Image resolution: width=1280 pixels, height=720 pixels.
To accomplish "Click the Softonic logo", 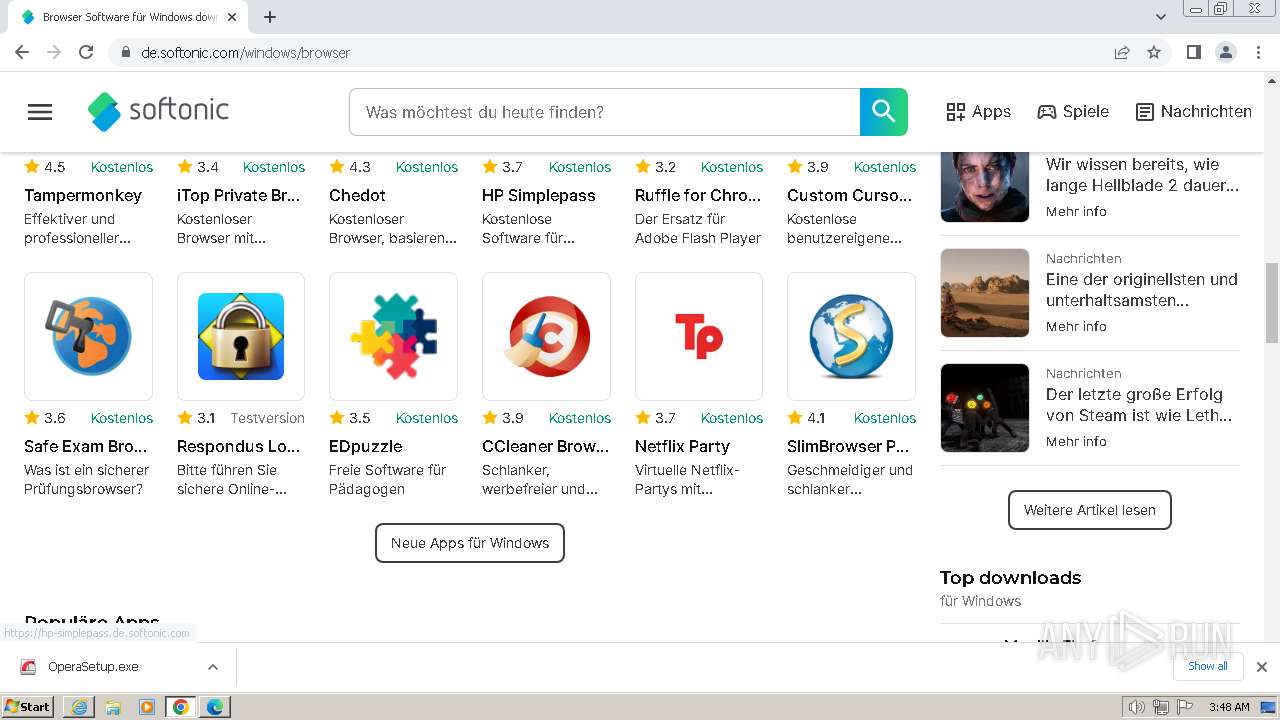I will point(158,111).
